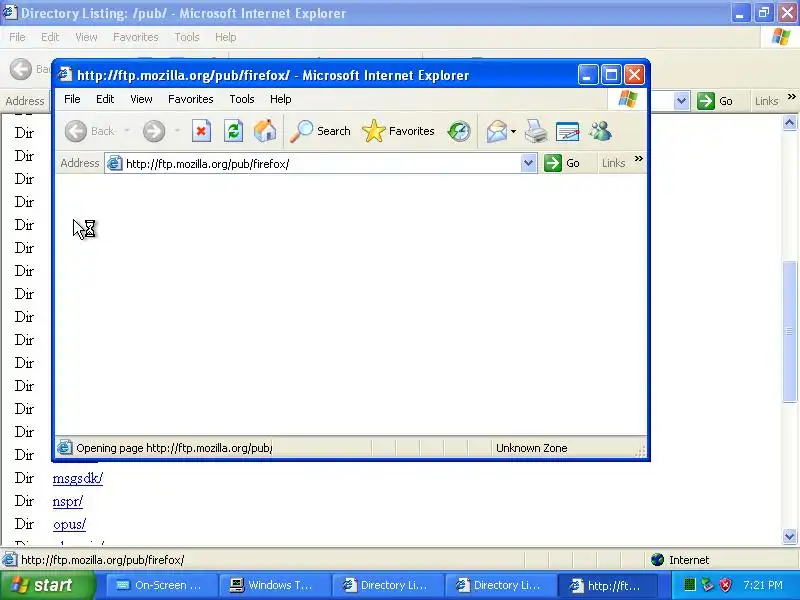This screenshot has width=800, height=600.
Task: Switch to Windows T... taskbar button
Action: click(x=273, y=585)
